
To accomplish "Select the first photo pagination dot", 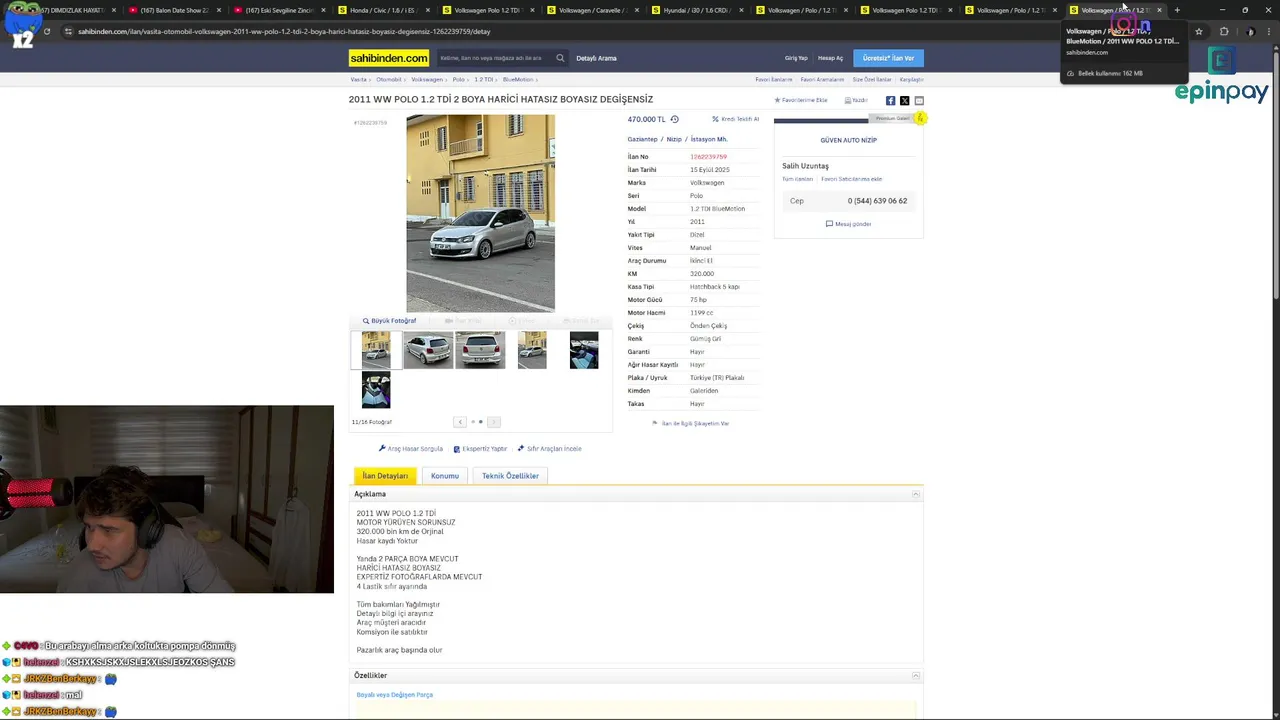I will tap(473, 422).
